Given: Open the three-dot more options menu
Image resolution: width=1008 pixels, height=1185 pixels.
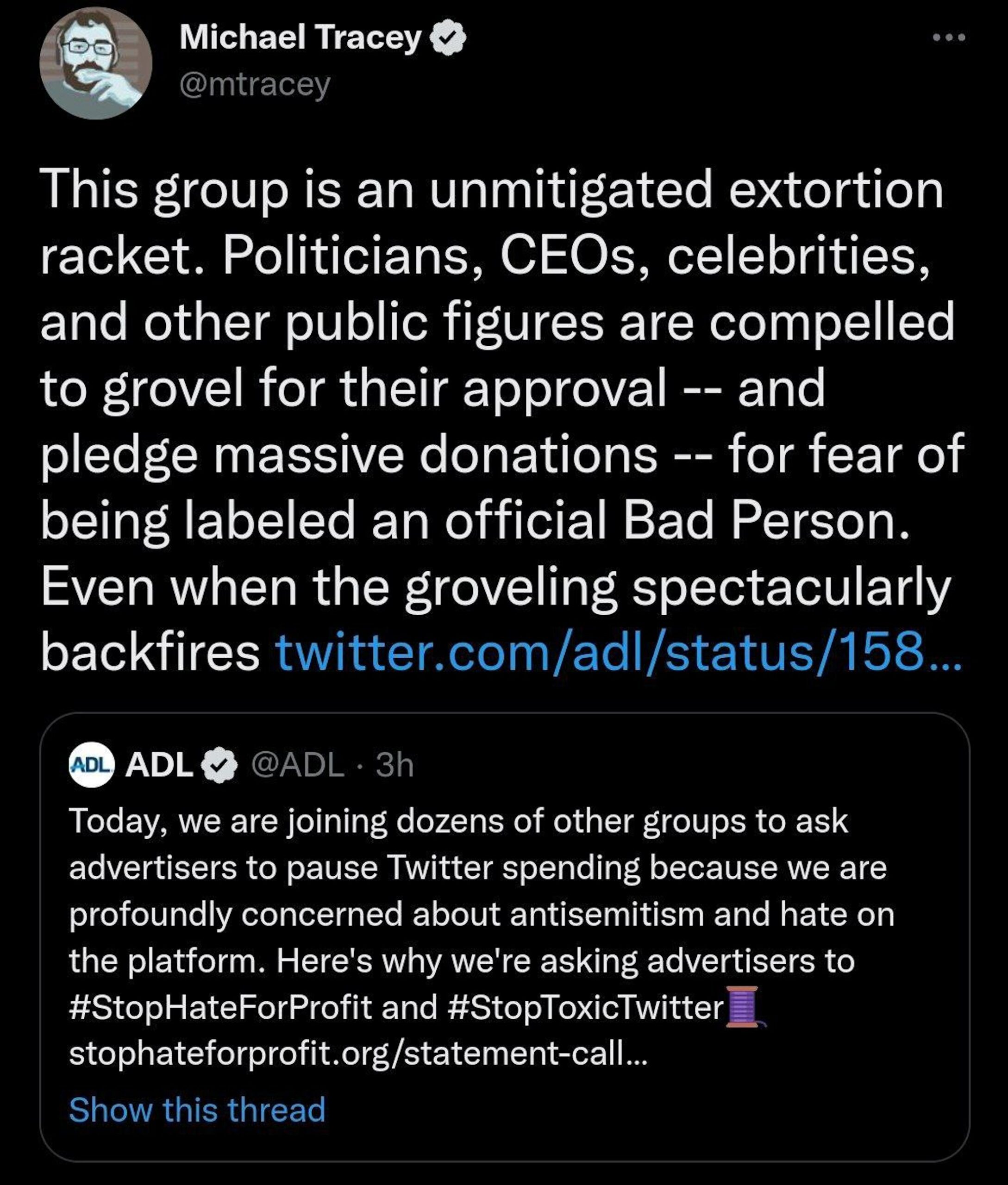Looking at the screenshot, I should pos(949,37).
